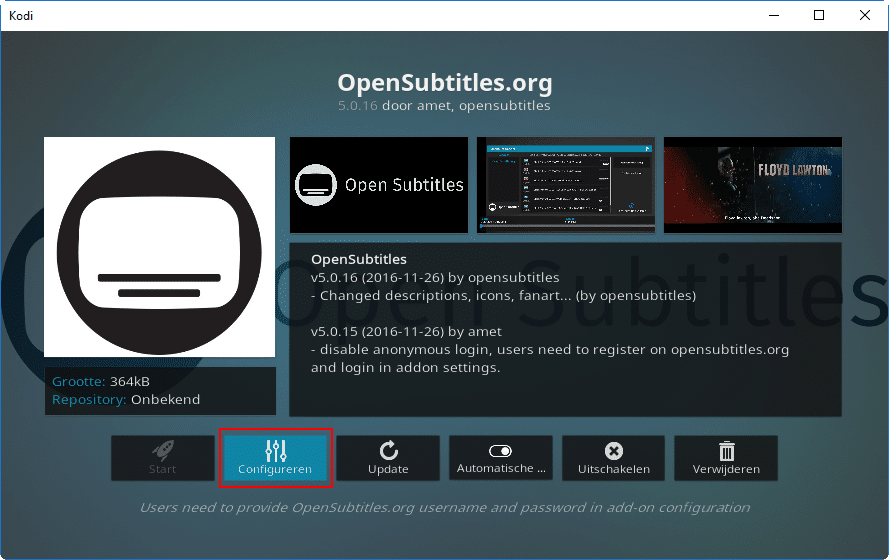This screenshot has height=560, width=889.
Task: Click the footer note about username and password
Action: click(x=445, y=507)
